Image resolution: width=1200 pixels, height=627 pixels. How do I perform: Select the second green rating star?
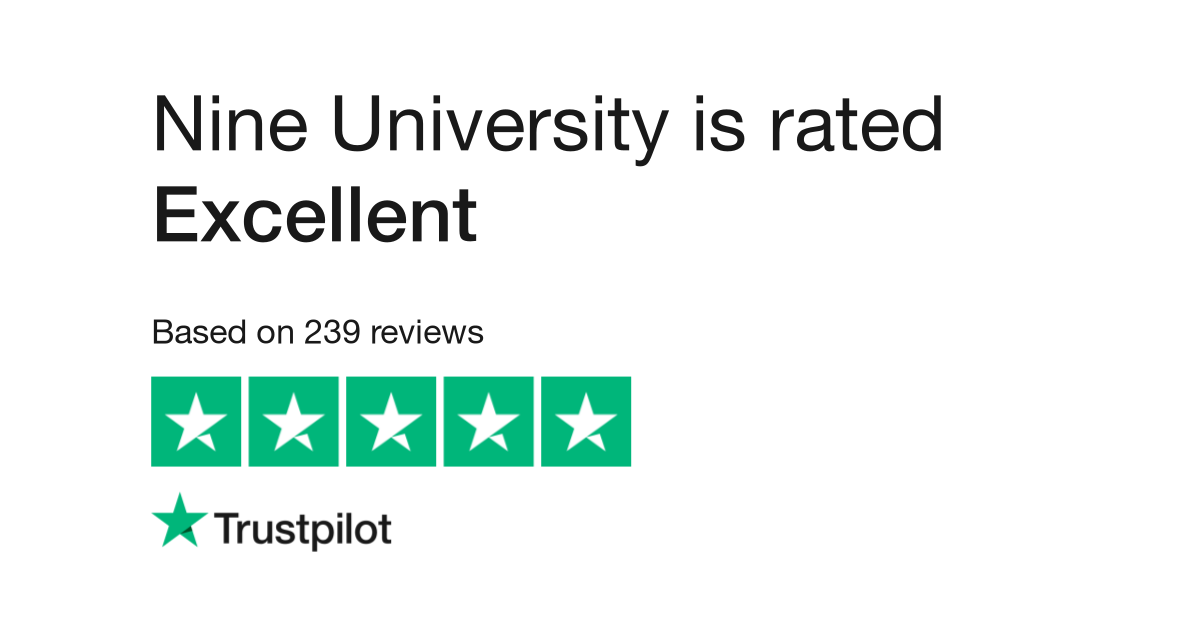click(x=293, y=421)
